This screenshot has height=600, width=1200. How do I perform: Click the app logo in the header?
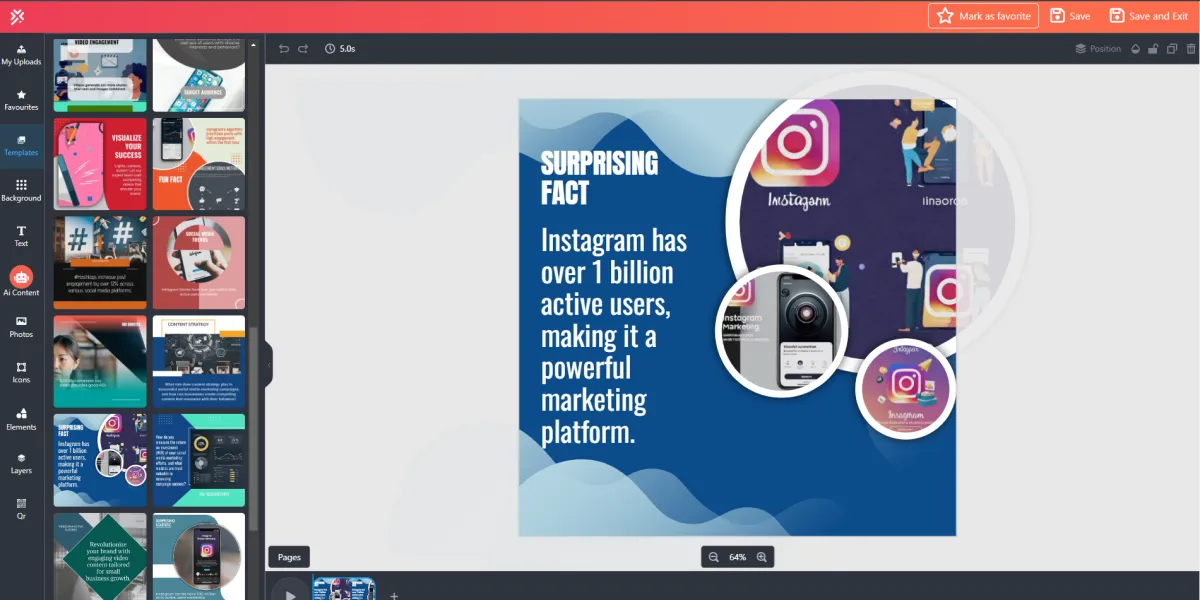coord(17,16)
